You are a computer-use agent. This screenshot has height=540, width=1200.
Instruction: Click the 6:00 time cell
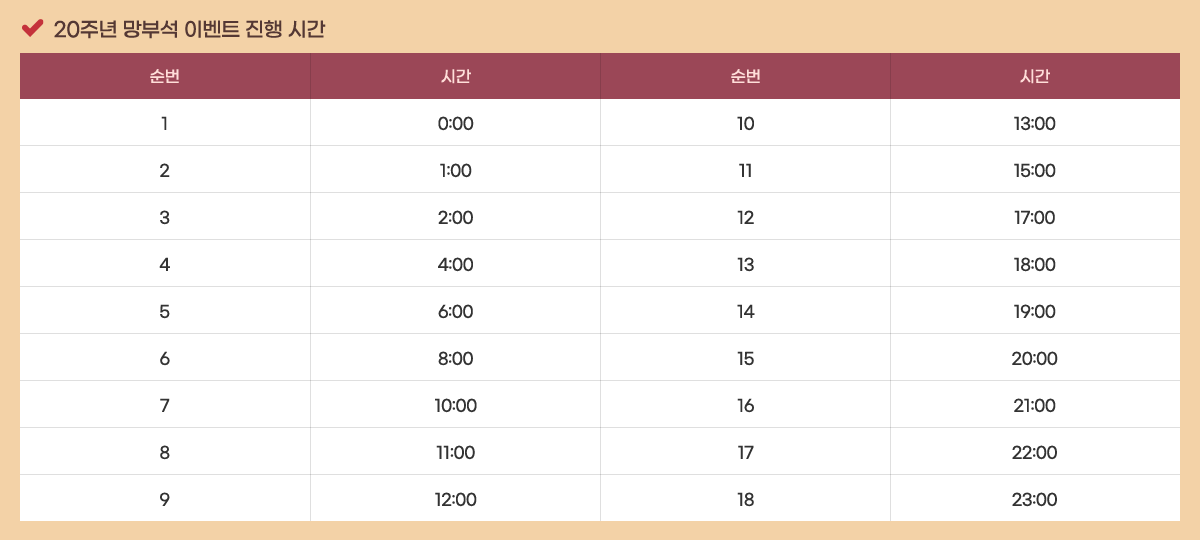point(455,312)
